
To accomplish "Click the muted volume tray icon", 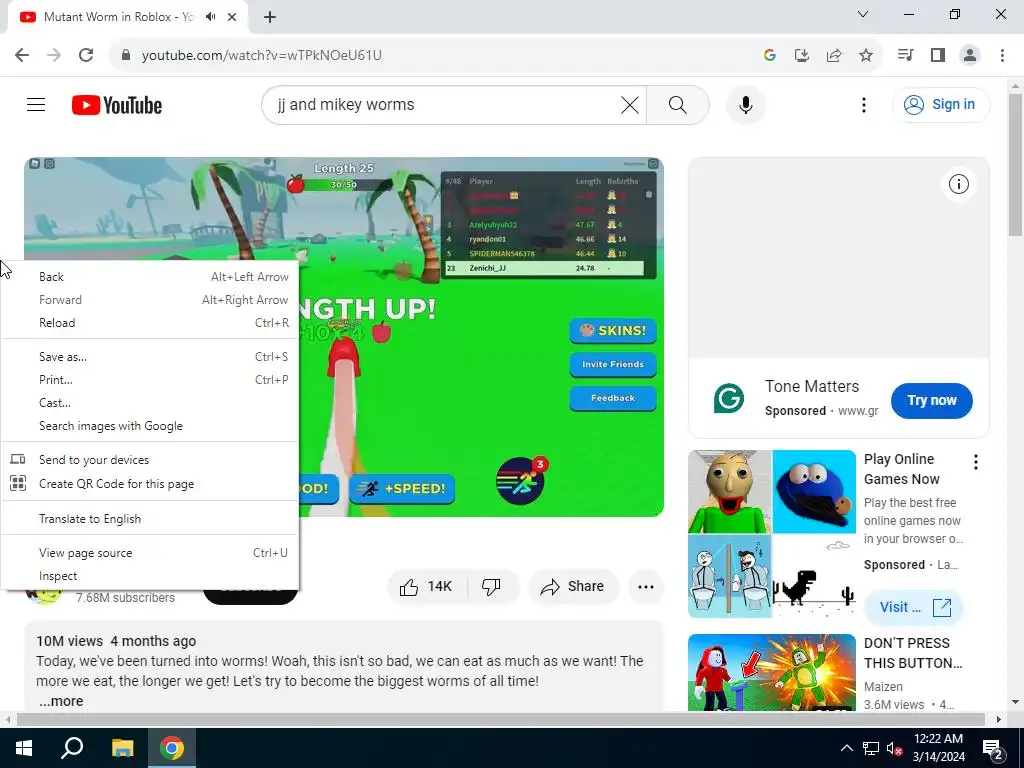I will (x=894, y=748).
